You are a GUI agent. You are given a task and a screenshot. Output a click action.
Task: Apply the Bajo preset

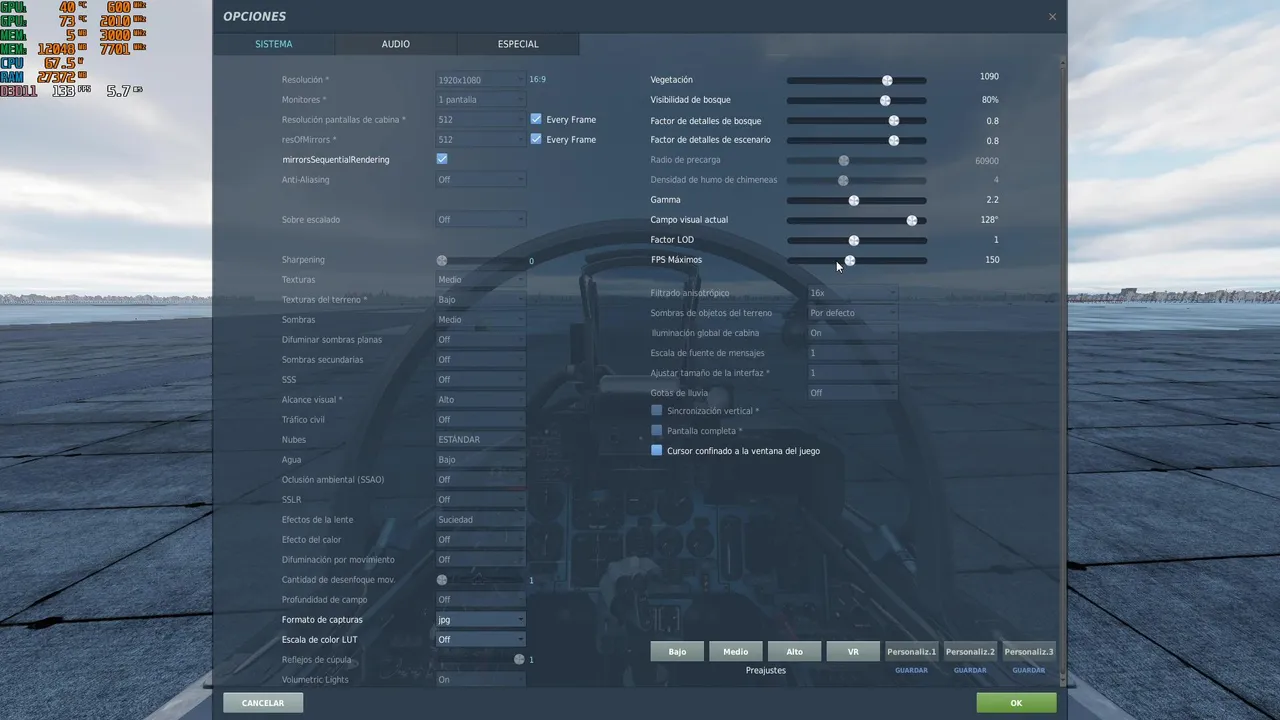pos(677,652)
